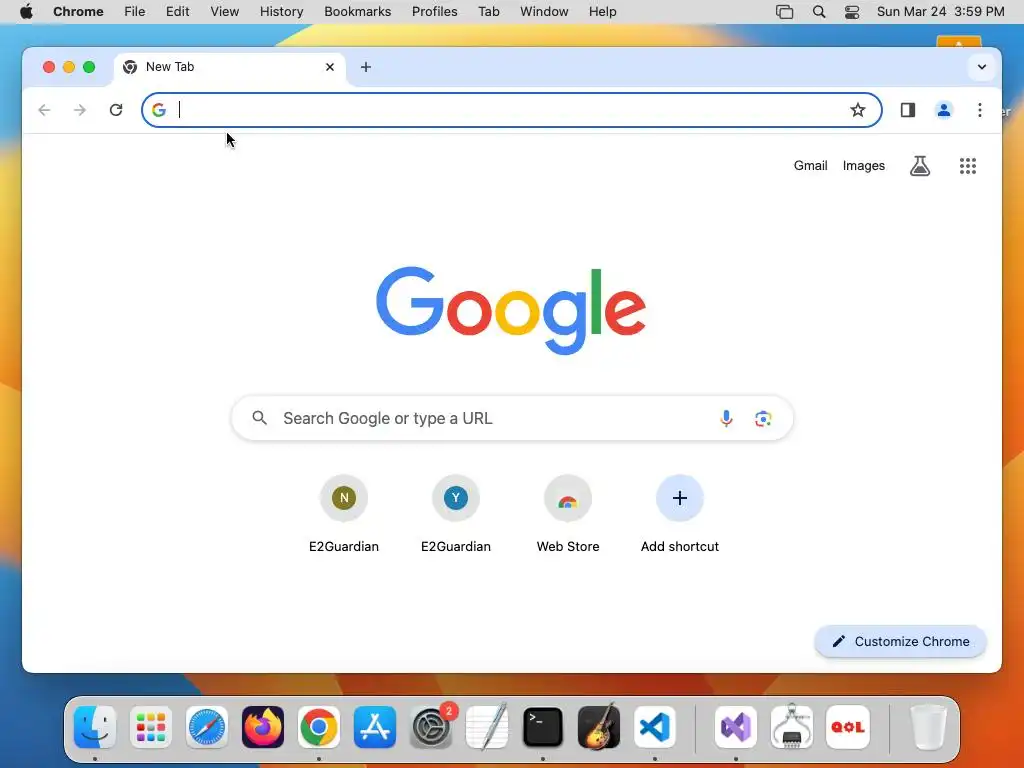This screenshot has width=1024, height=768.
Task: Open App Store from the Dock
Action: click(375, 727)
